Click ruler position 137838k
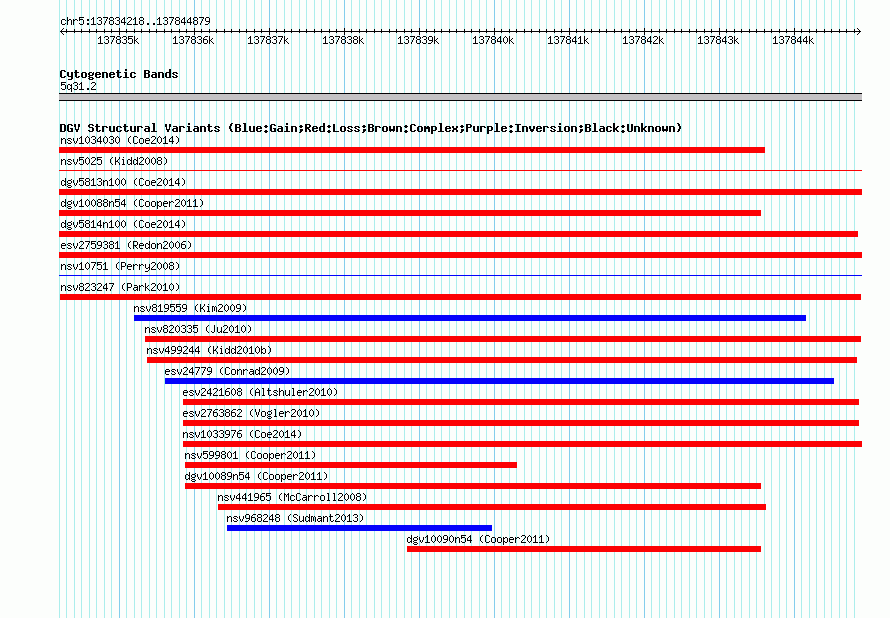Viewport: 890px width, 618px height. [343, 40]
